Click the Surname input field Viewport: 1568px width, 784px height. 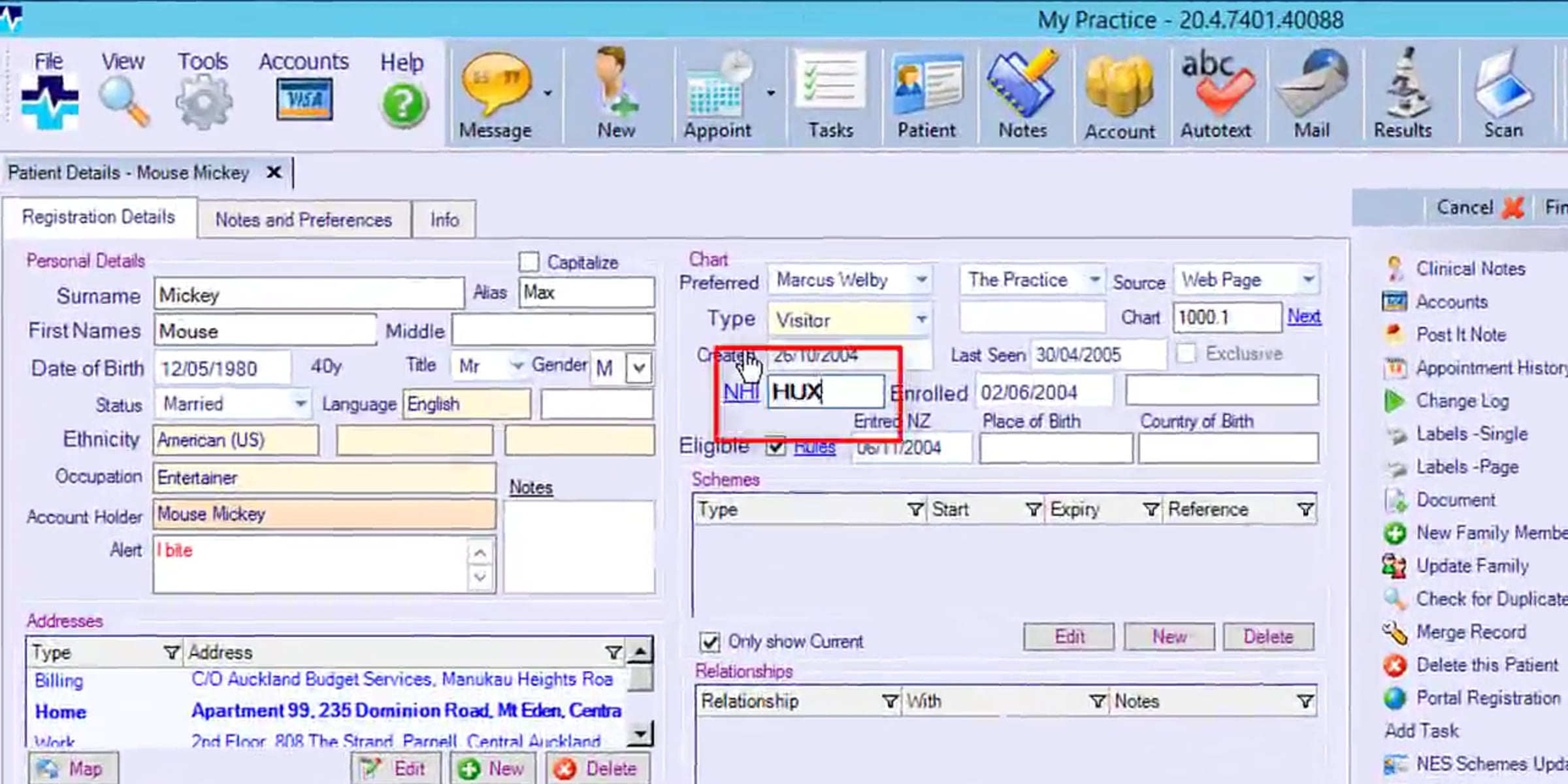[x=308, y=295]
